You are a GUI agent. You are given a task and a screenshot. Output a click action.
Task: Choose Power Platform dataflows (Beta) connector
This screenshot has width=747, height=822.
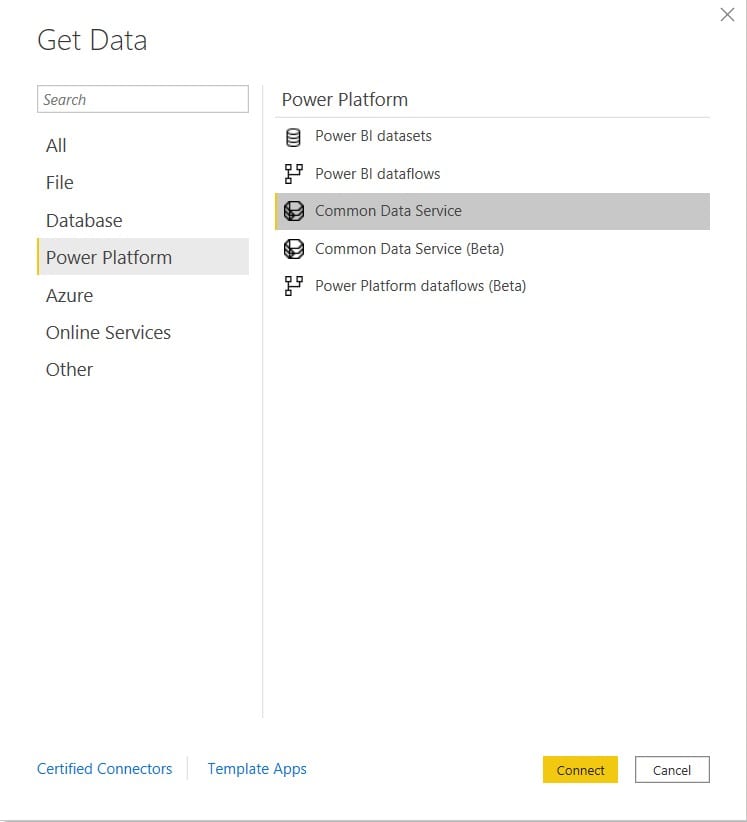pos(492,286)
